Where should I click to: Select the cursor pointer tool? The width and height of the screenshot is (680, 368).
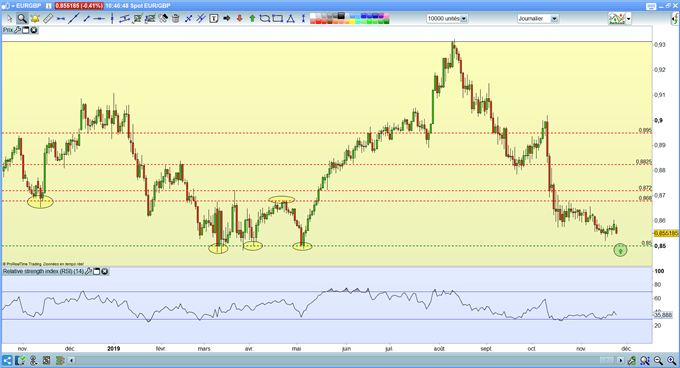click(10, 19)
